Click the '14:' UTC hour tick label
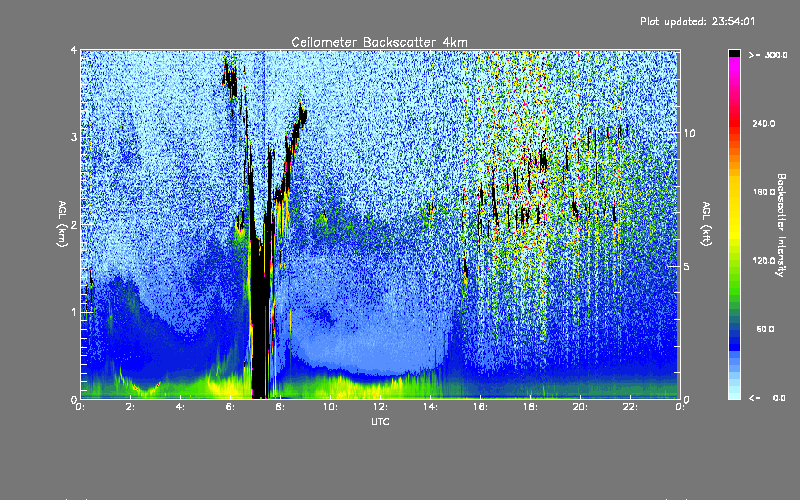 pyautogui.click(x=430, y=407)
